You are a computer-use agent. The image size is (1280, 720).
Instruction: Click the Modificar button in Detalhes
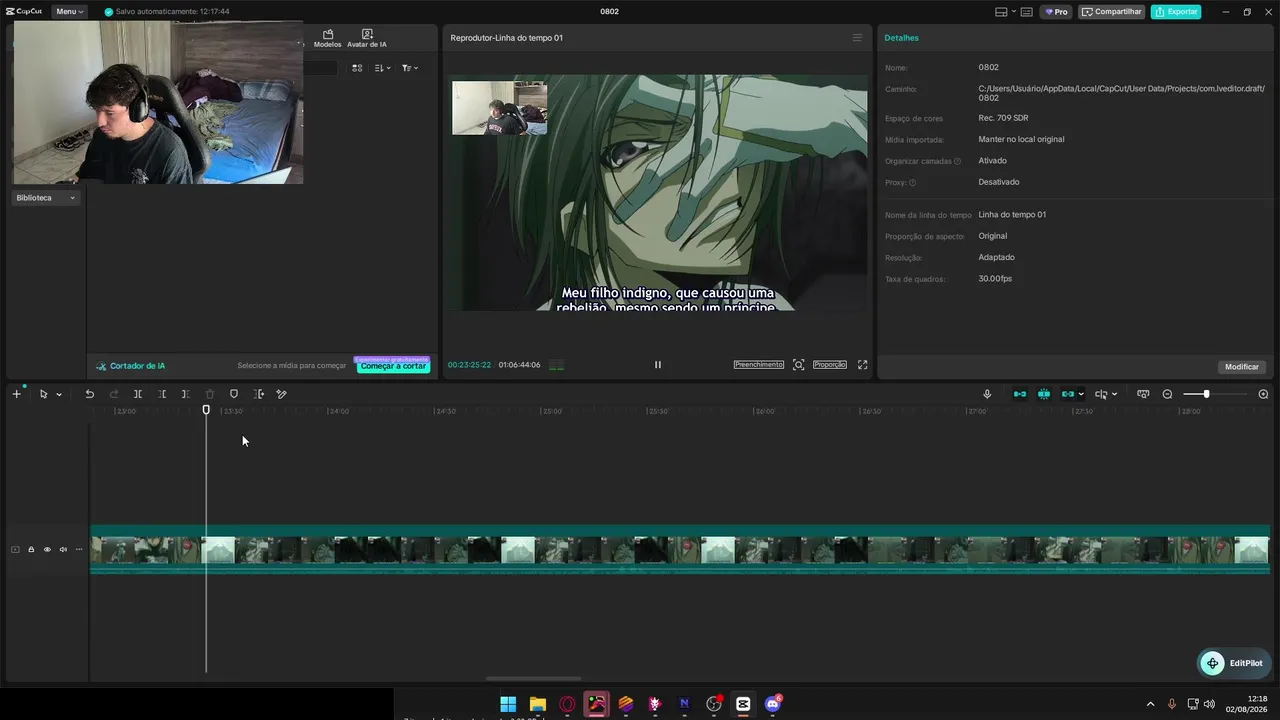click(1242, 367)
